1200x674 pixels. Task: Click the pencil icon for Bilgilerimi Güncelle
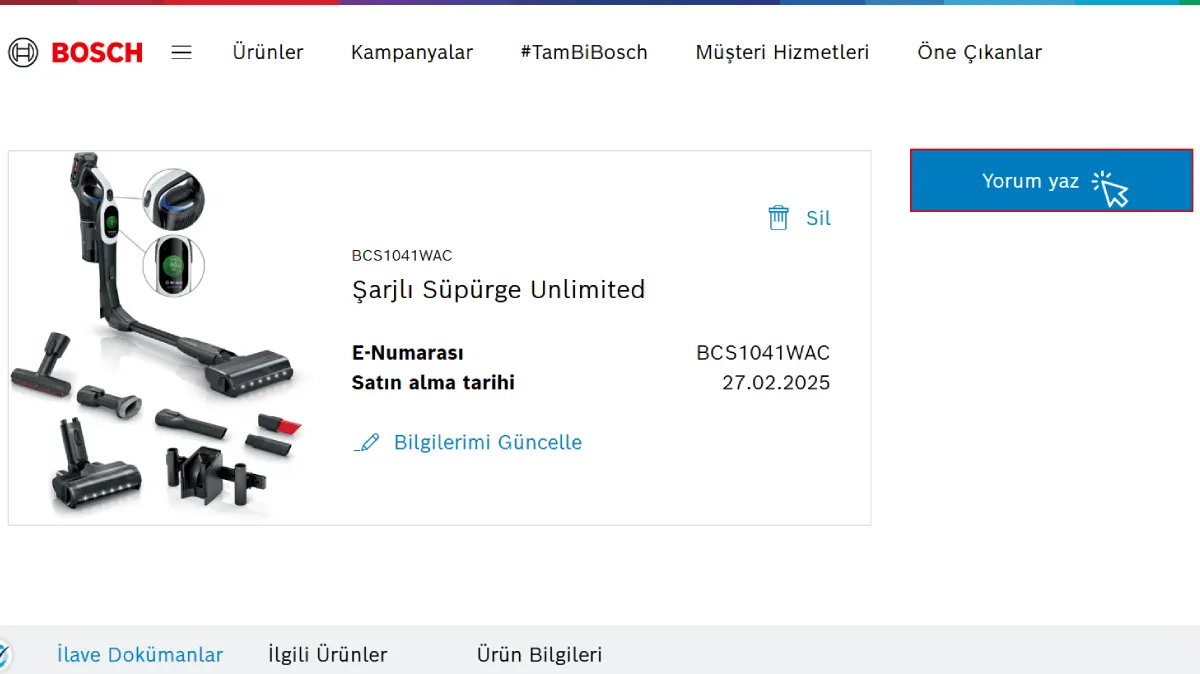367,442
